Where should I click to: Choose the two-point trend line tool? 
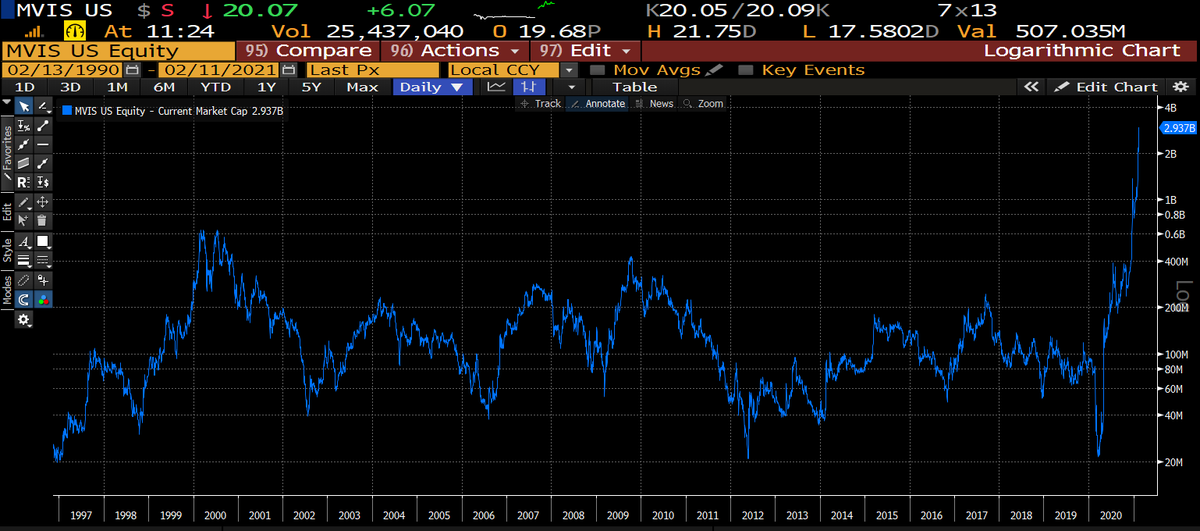[43, 125]
